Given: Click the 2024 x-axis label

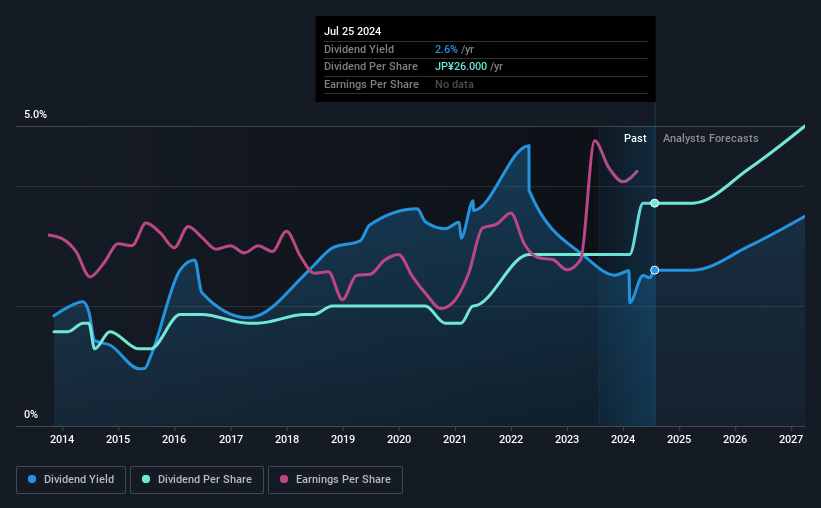Looking at the screenshot, I should [623, 439].
